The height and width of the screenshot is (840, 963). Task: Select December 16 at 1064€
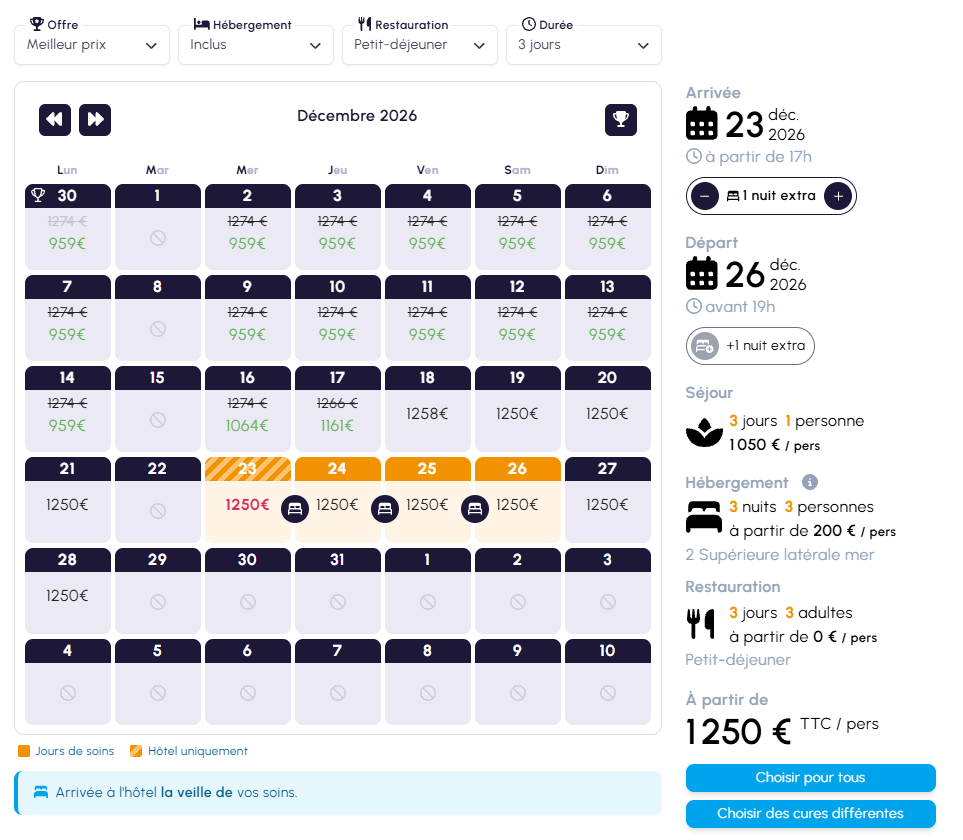248,408
